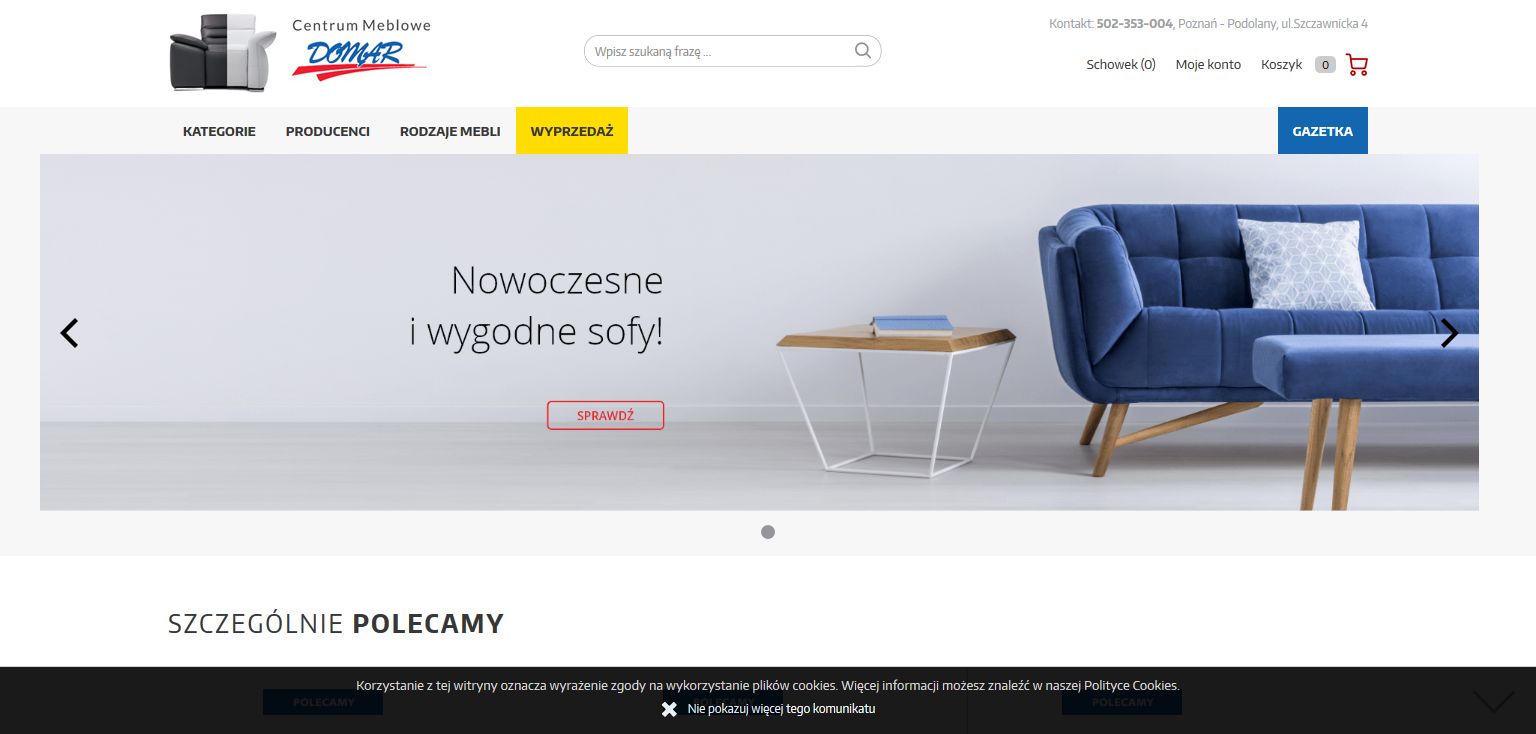Click the Koszyk text link
Viewport: 1536px width, 734px height.
pyautogui.click(x=1281, y=65)
